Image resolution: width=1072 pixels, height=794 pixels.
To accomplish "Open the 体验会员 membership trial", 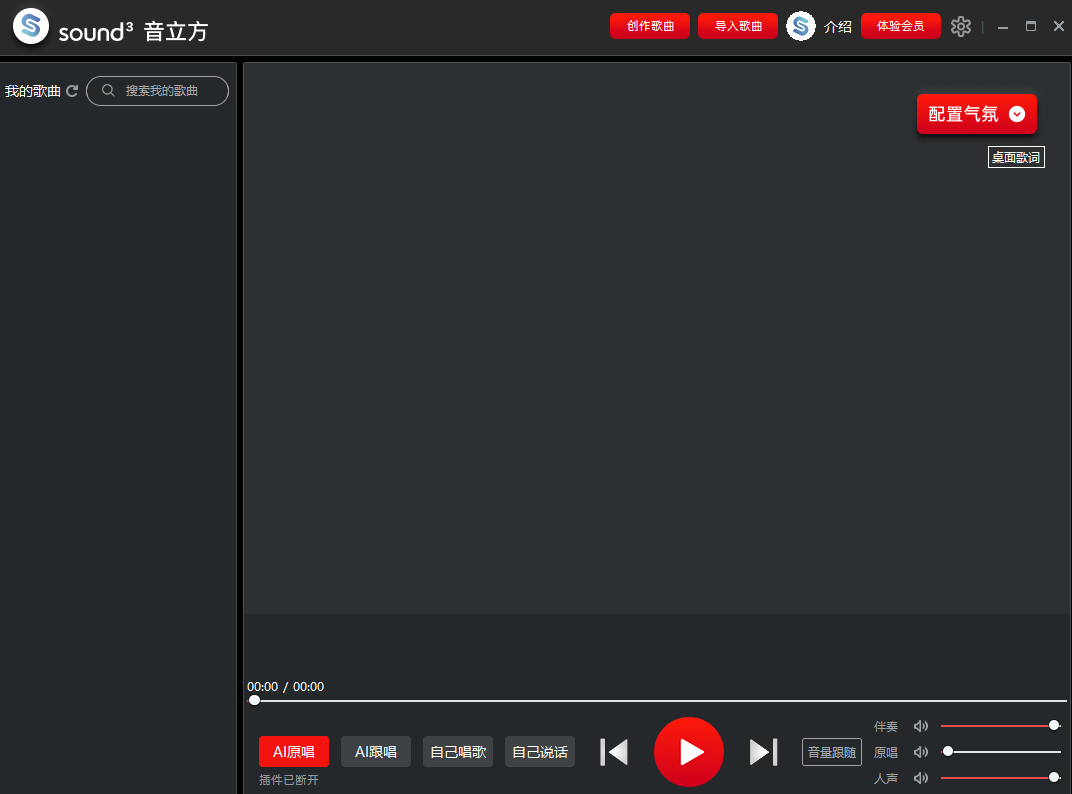I will click(900, 26).
